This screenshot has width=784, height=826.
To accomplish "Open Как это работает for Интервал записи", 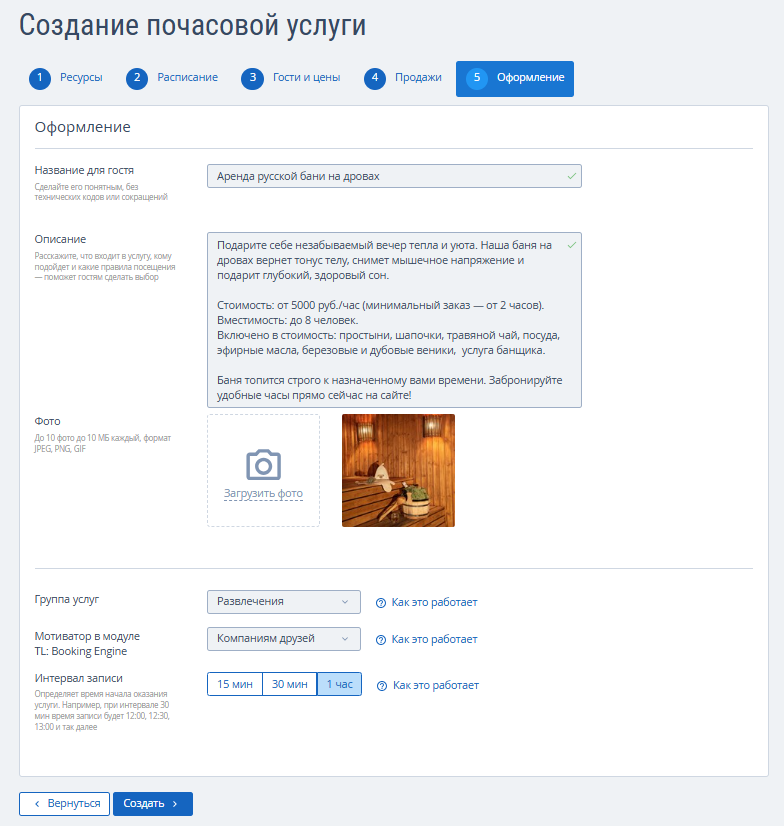I will coord(436,685).
